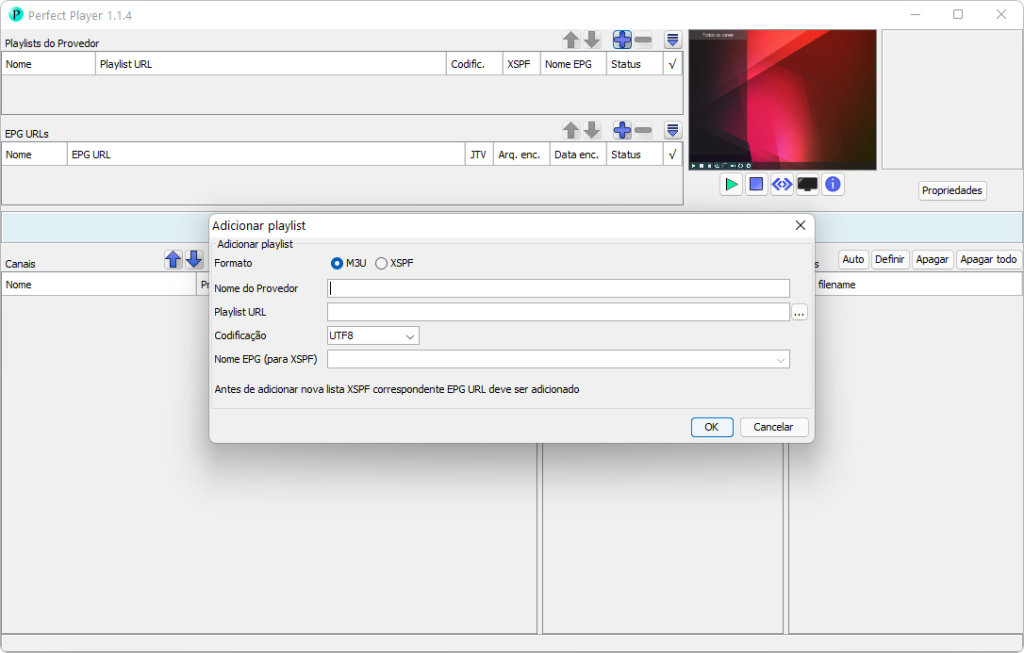Open the blue Info icon
This screenshot has height=653, width=1024.
point(831,184)
